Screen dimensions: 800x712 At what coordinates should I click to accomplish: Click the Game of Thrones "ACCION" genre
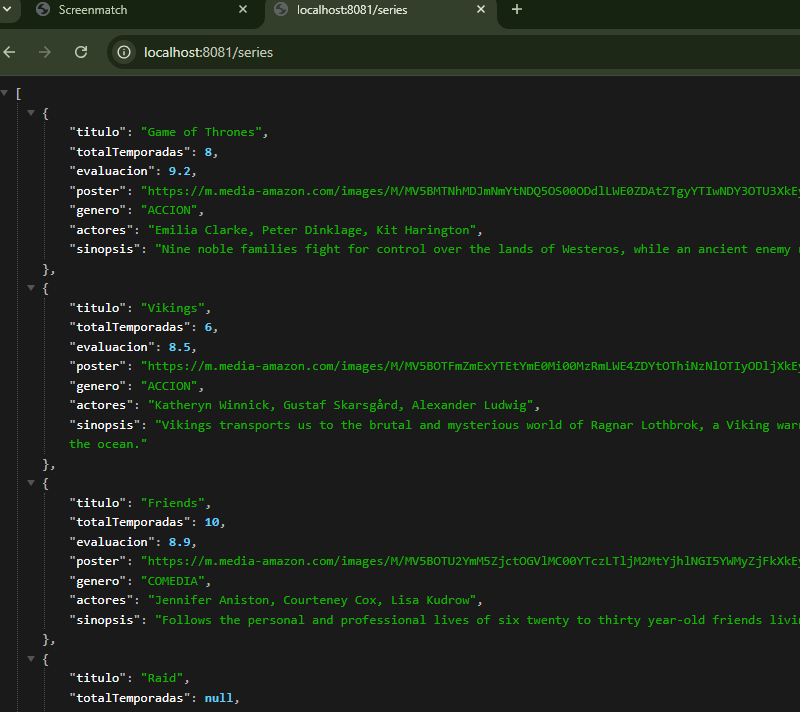(169, 210)
